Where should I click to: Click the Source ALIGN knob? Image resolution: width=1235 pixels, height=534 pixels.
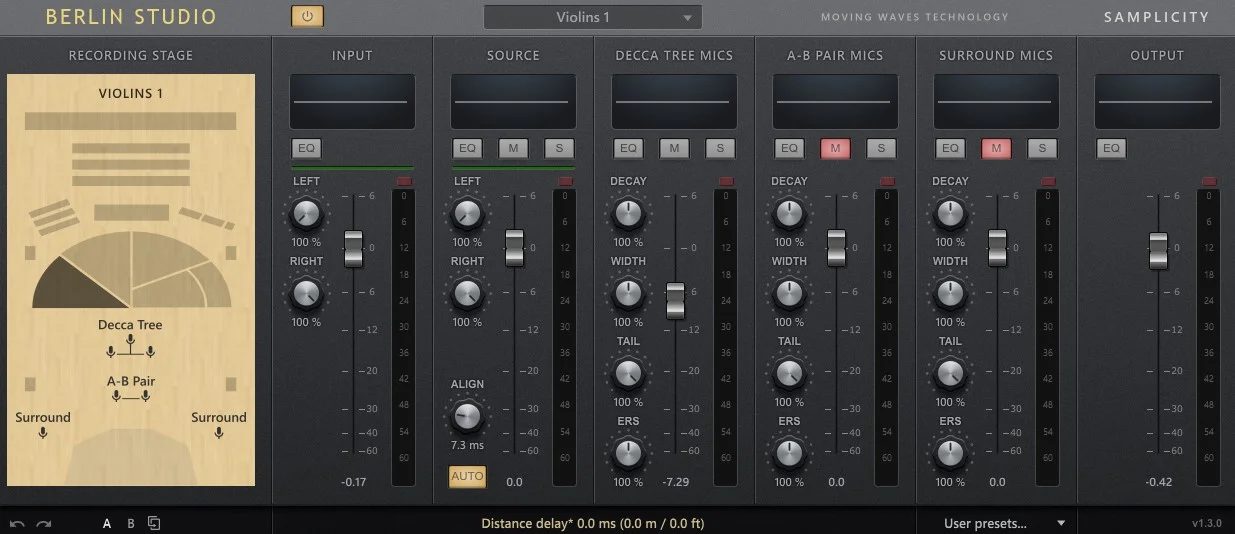pyautogui.click(x=467, y=416)
